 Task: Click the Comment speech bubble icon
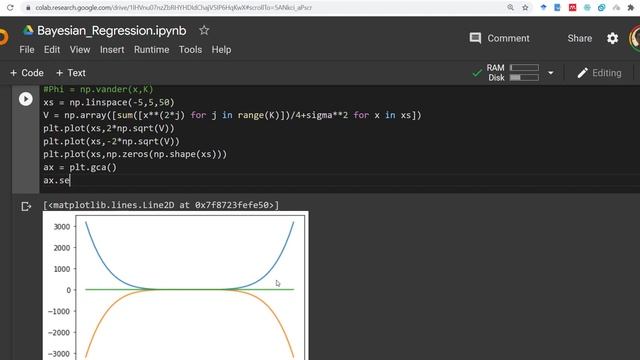475,38
